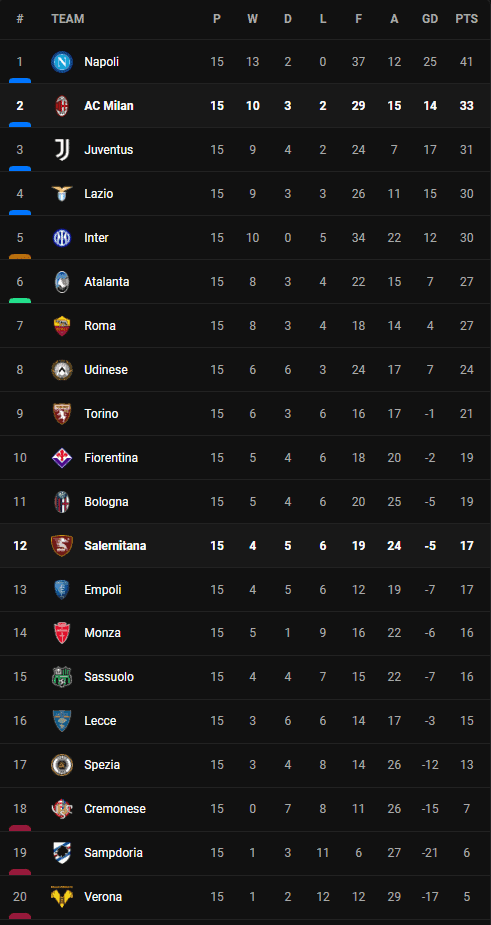This screenshot has height=925, width=491.
Task: Open the Salernitana team name link
Action: point(115,546)
